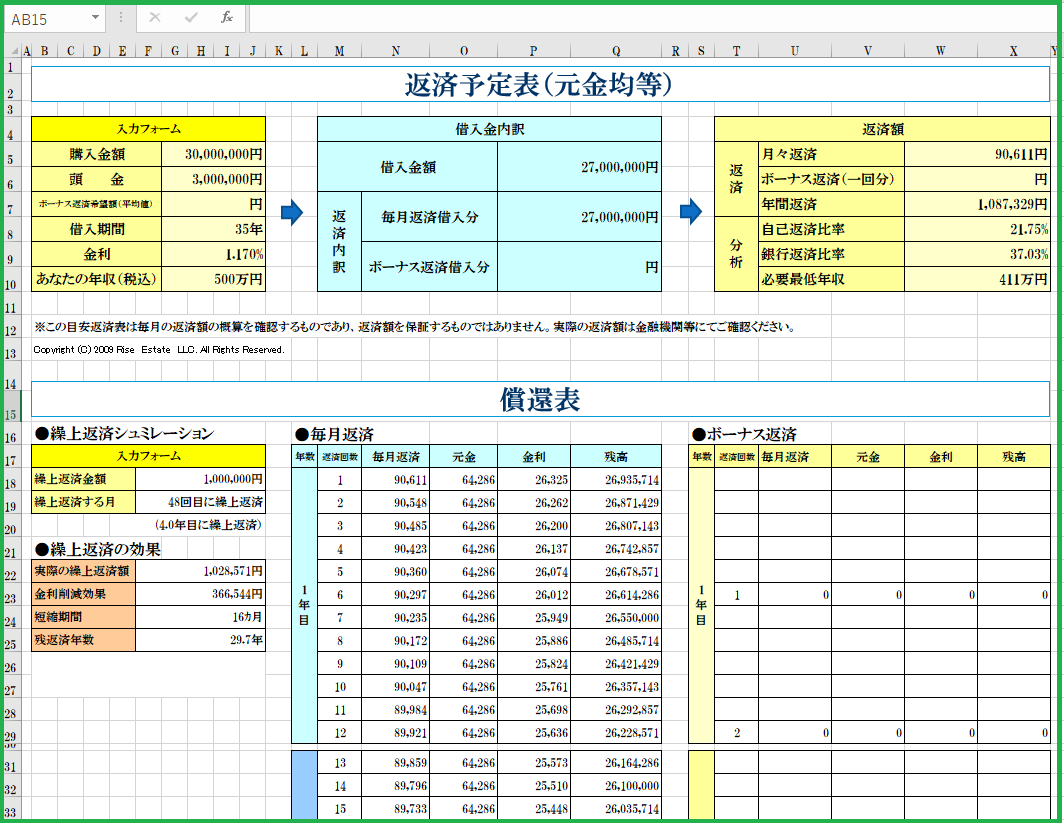This screenshot has width=1064, height=823.
Task: Click the Select All corner triangle
Action: tap(14, 51)
